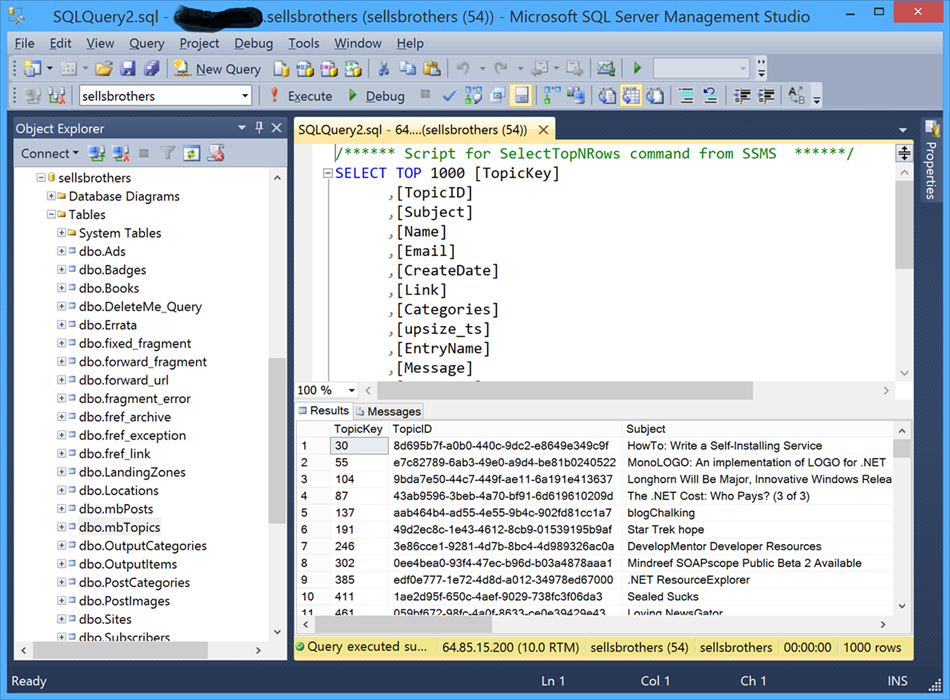
Task: Toggle the highlighted Results to Grid icon
Action: pos(631,96)
